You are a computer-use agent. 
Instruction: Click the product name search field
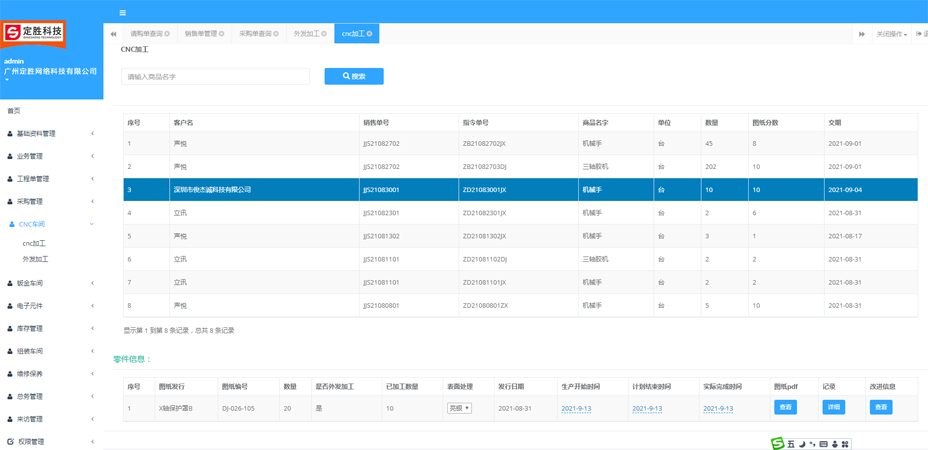(x=215, y=76)
